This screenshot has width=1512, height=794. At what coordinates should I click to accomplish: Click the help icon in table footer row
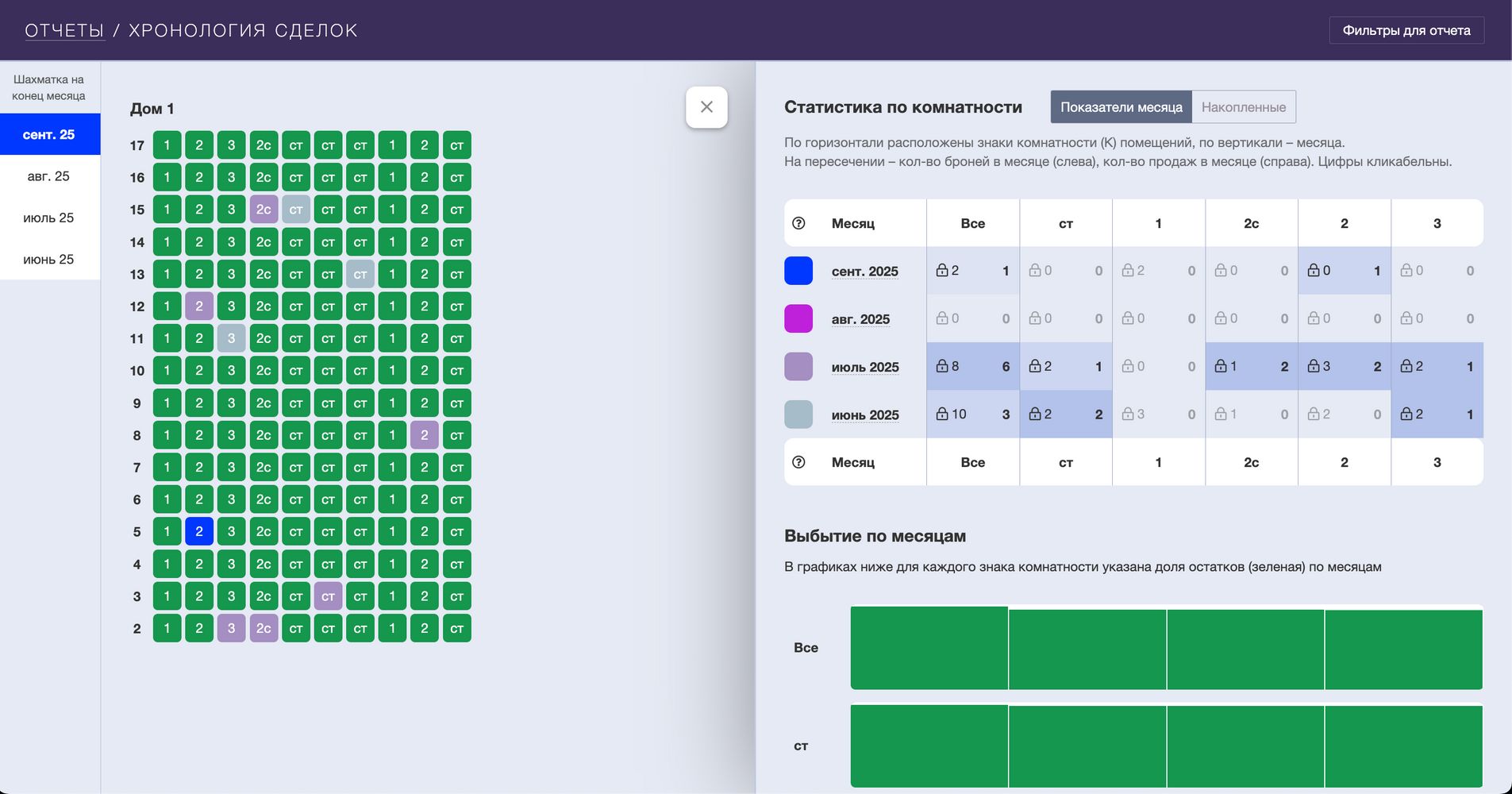point(798,462)
